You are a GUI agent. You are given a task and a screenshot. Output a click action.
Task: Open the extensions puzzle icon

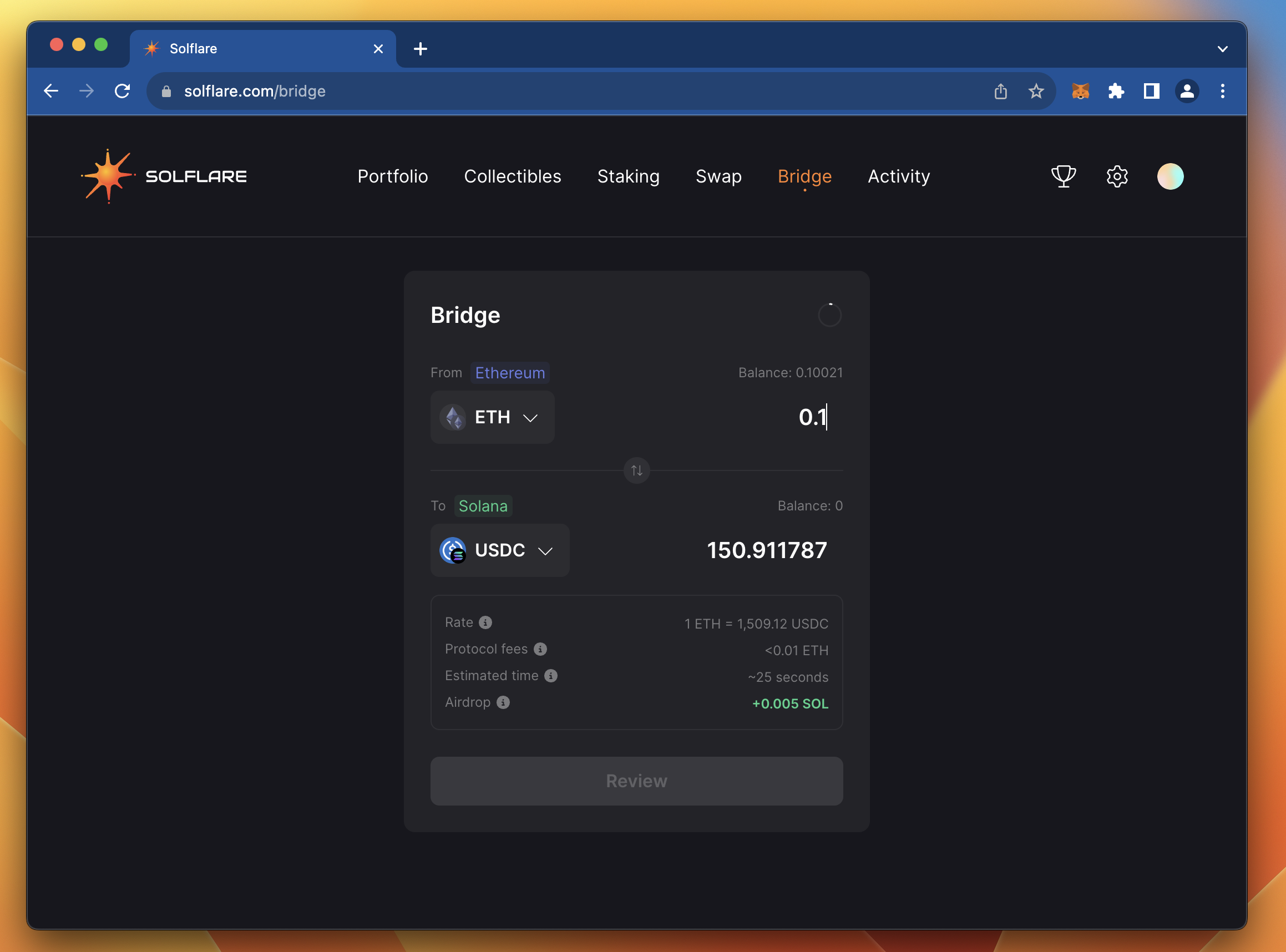coord(1116,91)
